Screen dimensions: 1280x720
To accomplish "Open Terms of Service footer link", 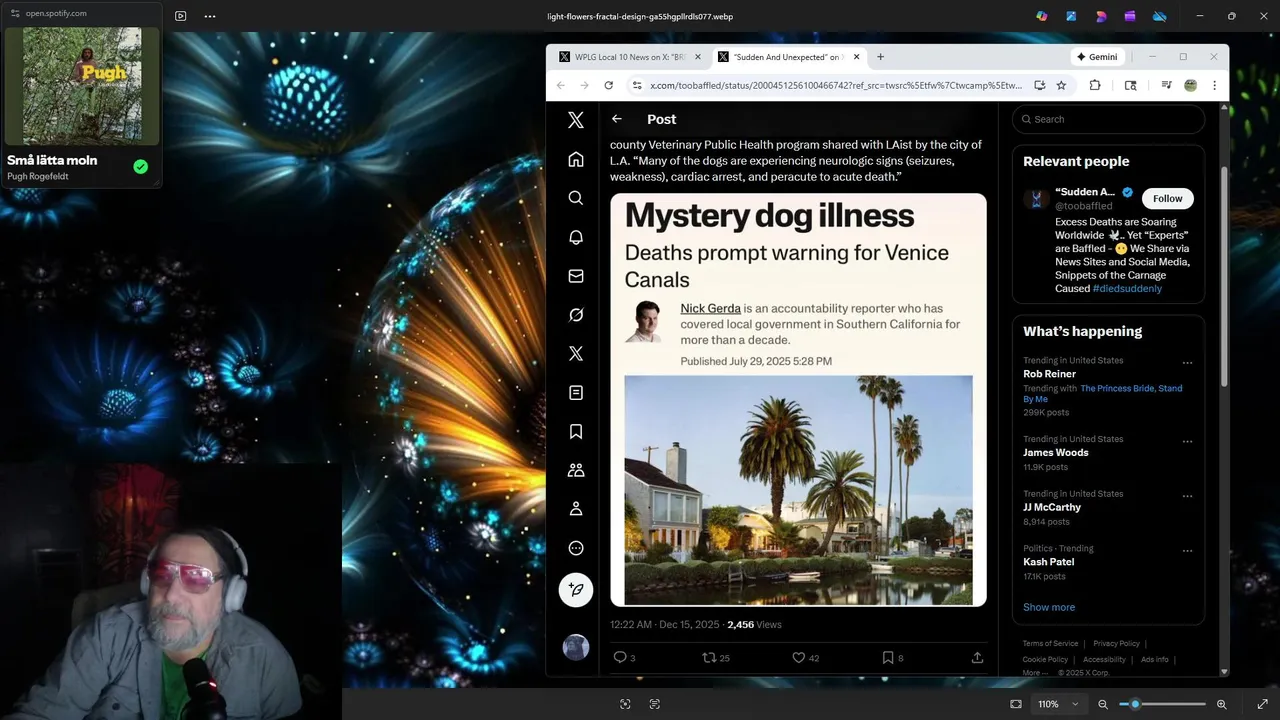I will [1050, 644].
